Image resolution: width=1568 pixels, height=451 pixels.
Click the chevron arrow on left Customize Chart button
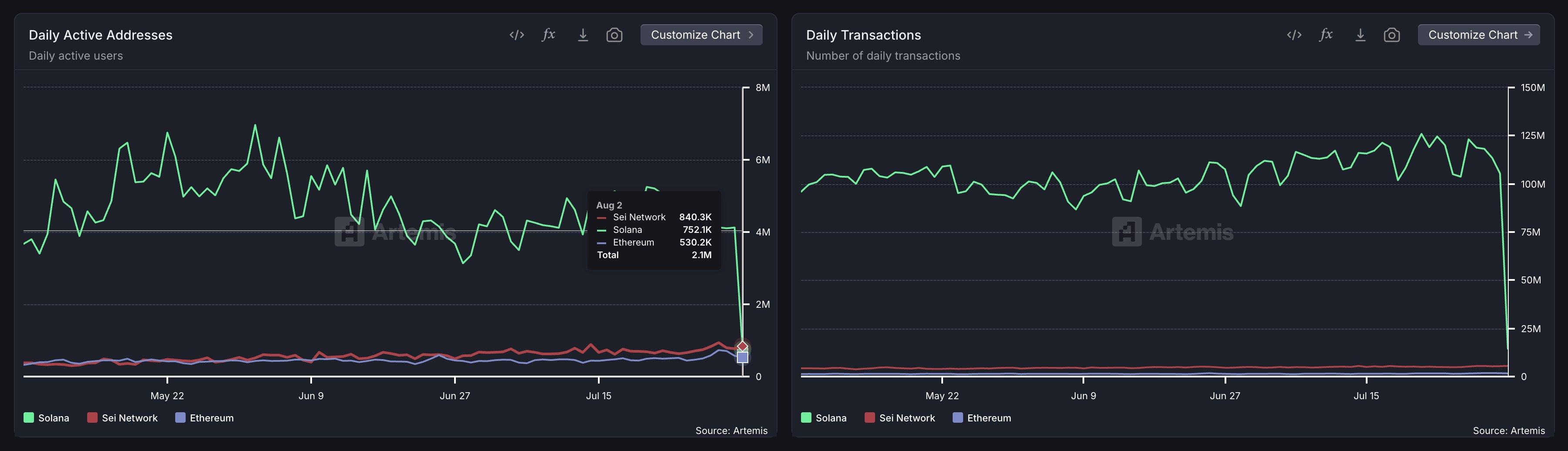click(x=751, y=35)
